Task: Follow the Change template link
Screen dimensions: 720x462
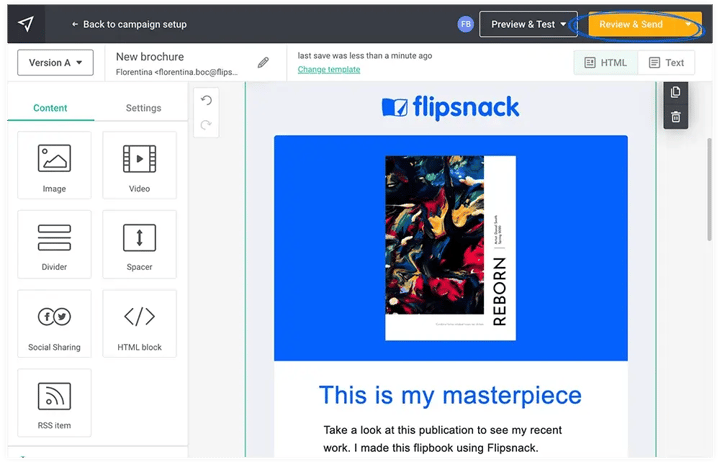Action: tap(329, 69)
